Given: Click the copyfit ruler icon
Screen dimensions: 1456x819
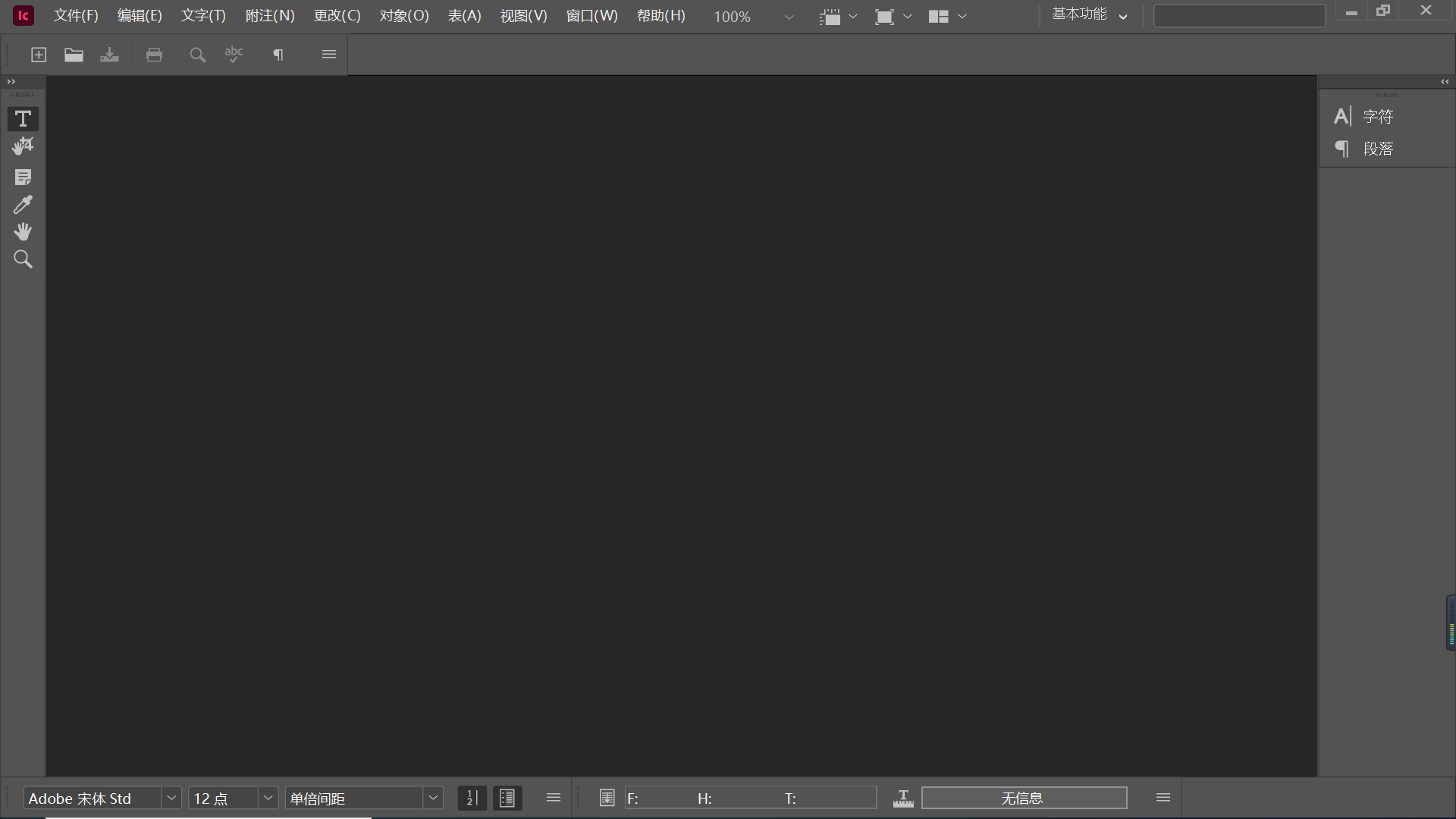Looking at the screenshot, I should 903,798.
